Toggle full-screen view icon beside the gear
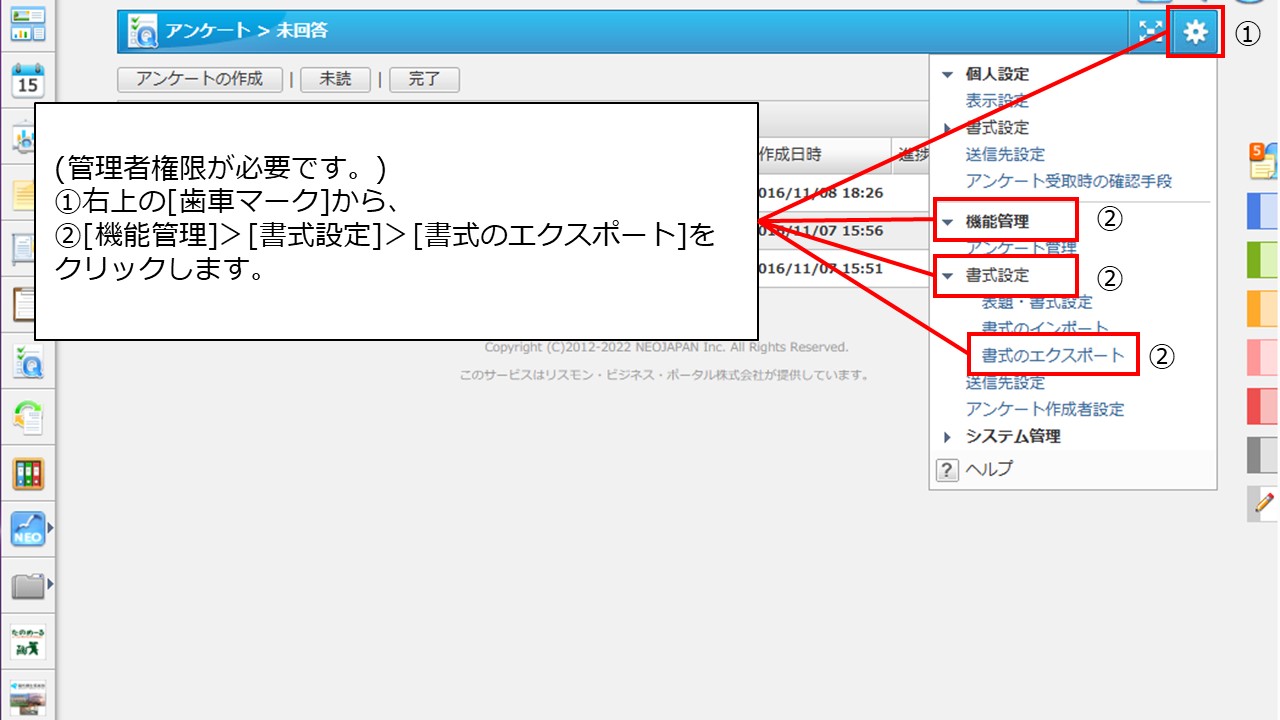Viewport: 1280px width, 720px height. pos(1150,32)
